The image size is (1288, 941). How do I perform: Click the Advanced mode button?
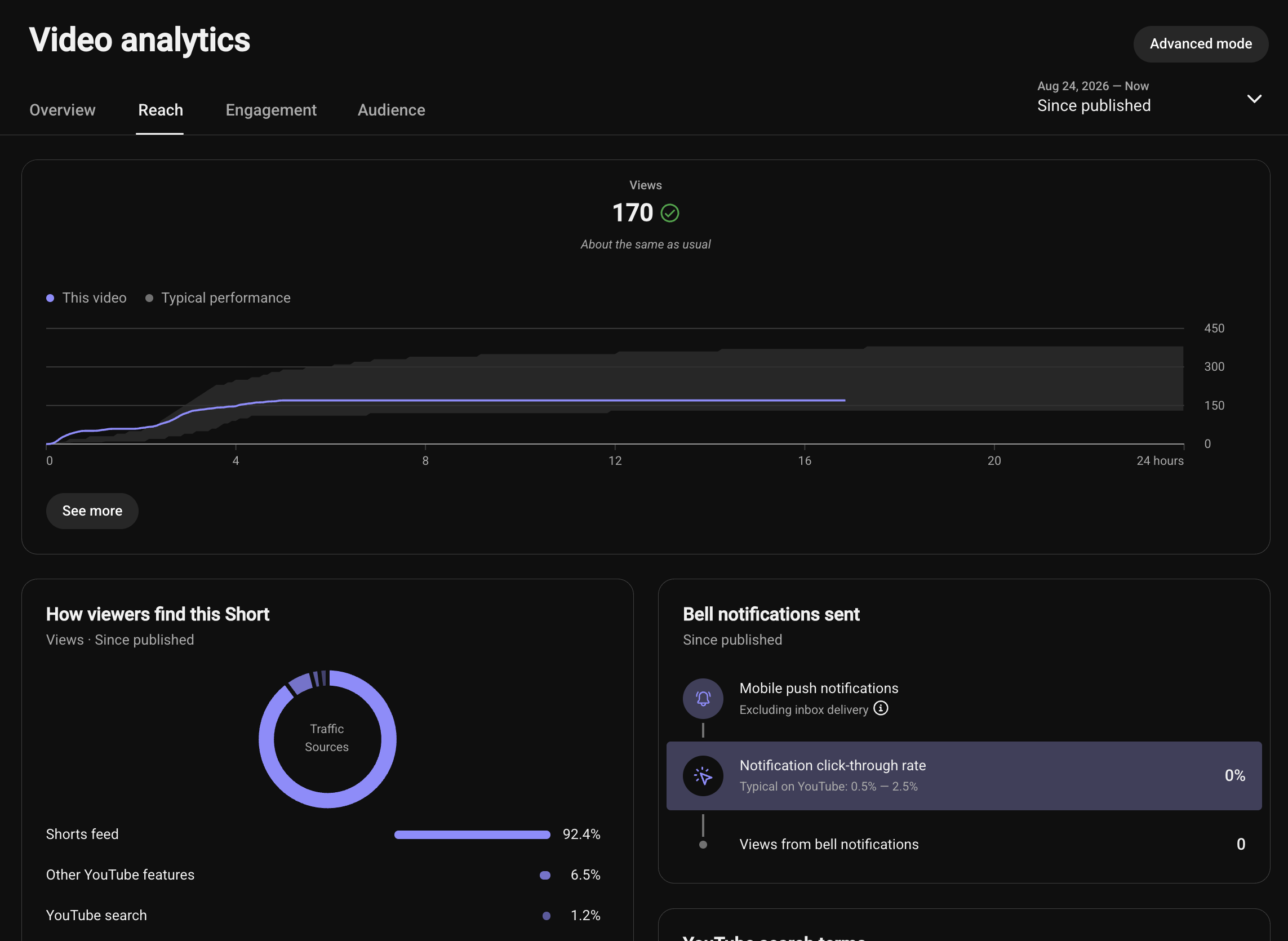tap(1201, 44)
